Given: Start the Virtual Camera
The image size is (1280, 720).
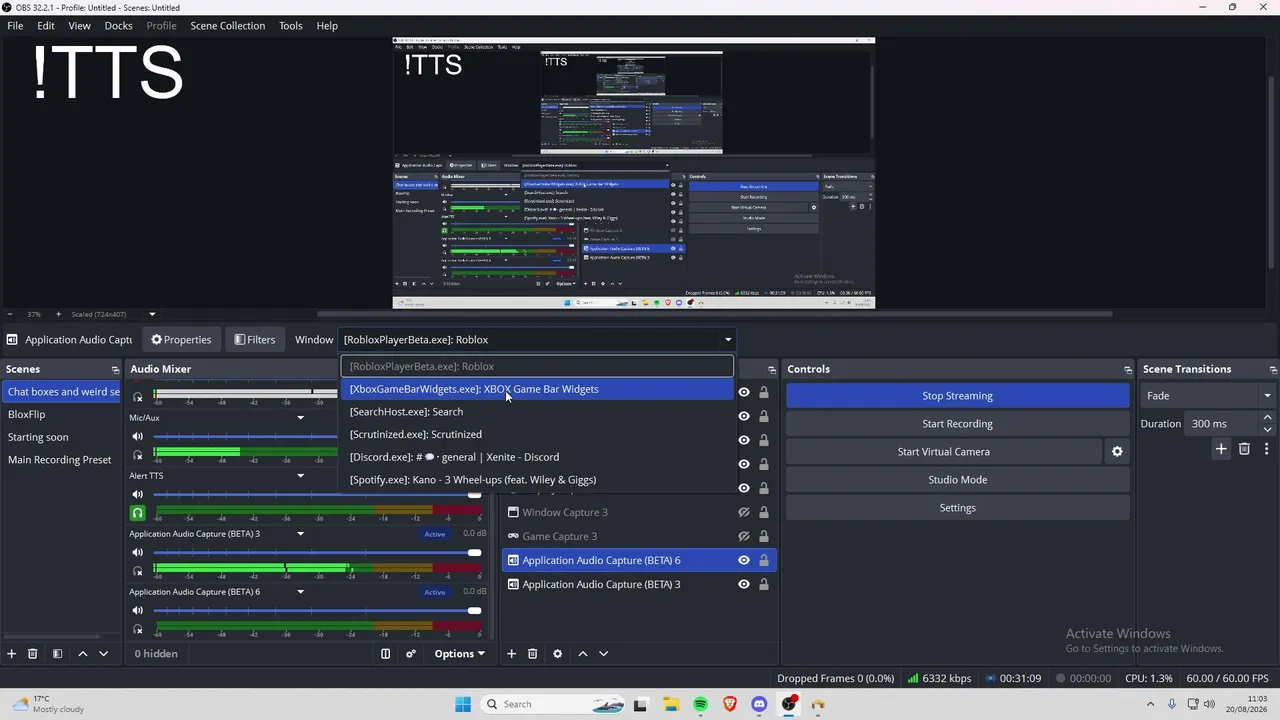Looking at the screenshot, I should coord(943,452).
